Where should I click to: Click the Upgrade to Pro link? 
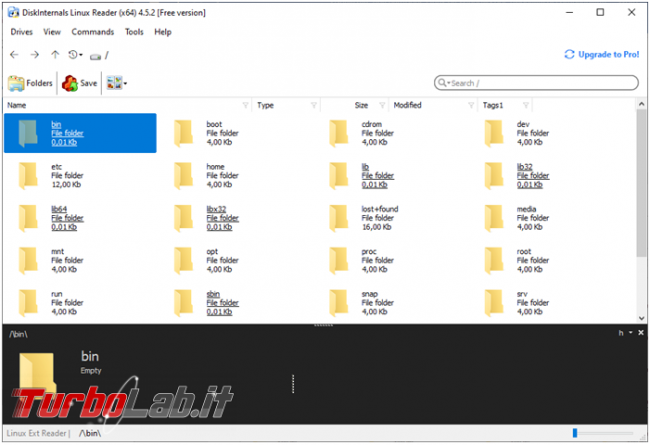point(602,55)
